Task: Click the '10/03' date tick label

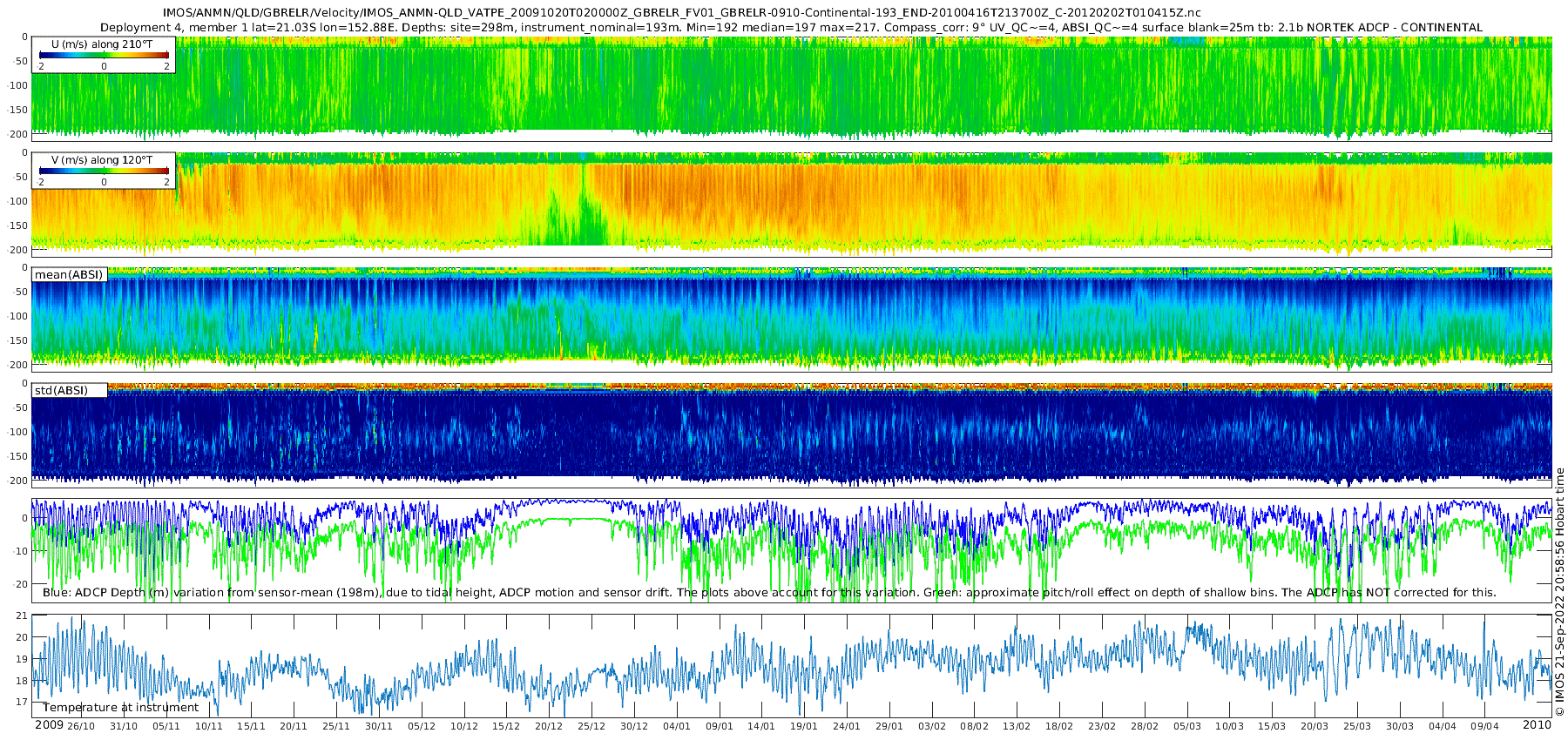Action: (1230, 726)
